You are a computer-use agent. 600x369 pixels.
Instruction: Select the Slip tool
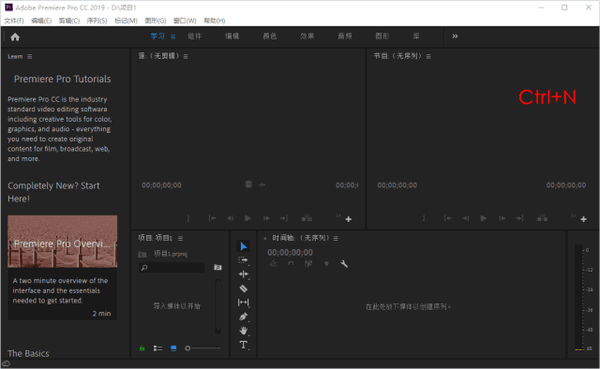pyautogui.click(x=243, y=302)
